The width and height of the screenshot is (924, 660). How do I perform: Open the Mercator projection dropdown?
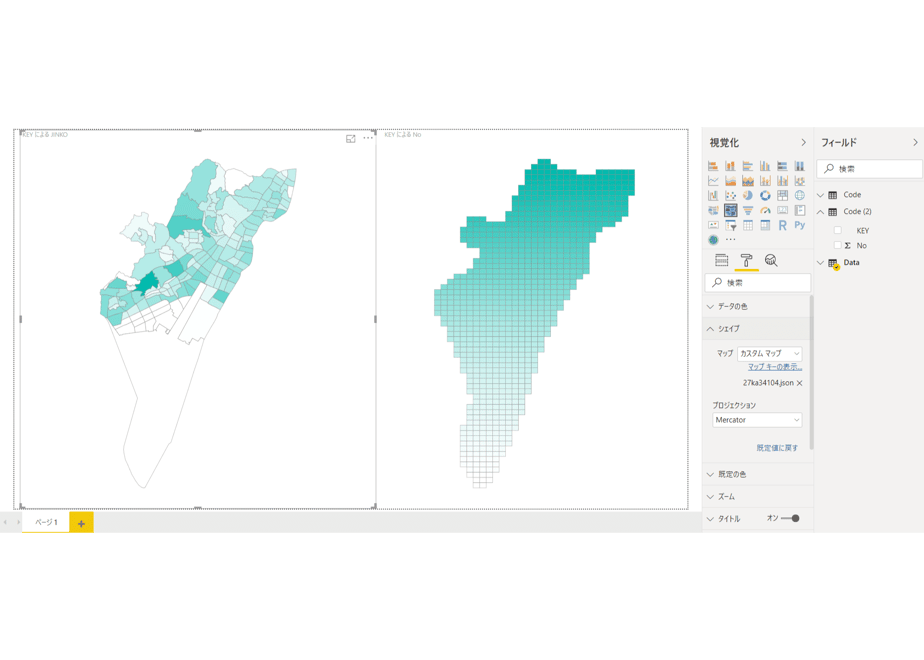pyautogui.click(x=757, y=420)
